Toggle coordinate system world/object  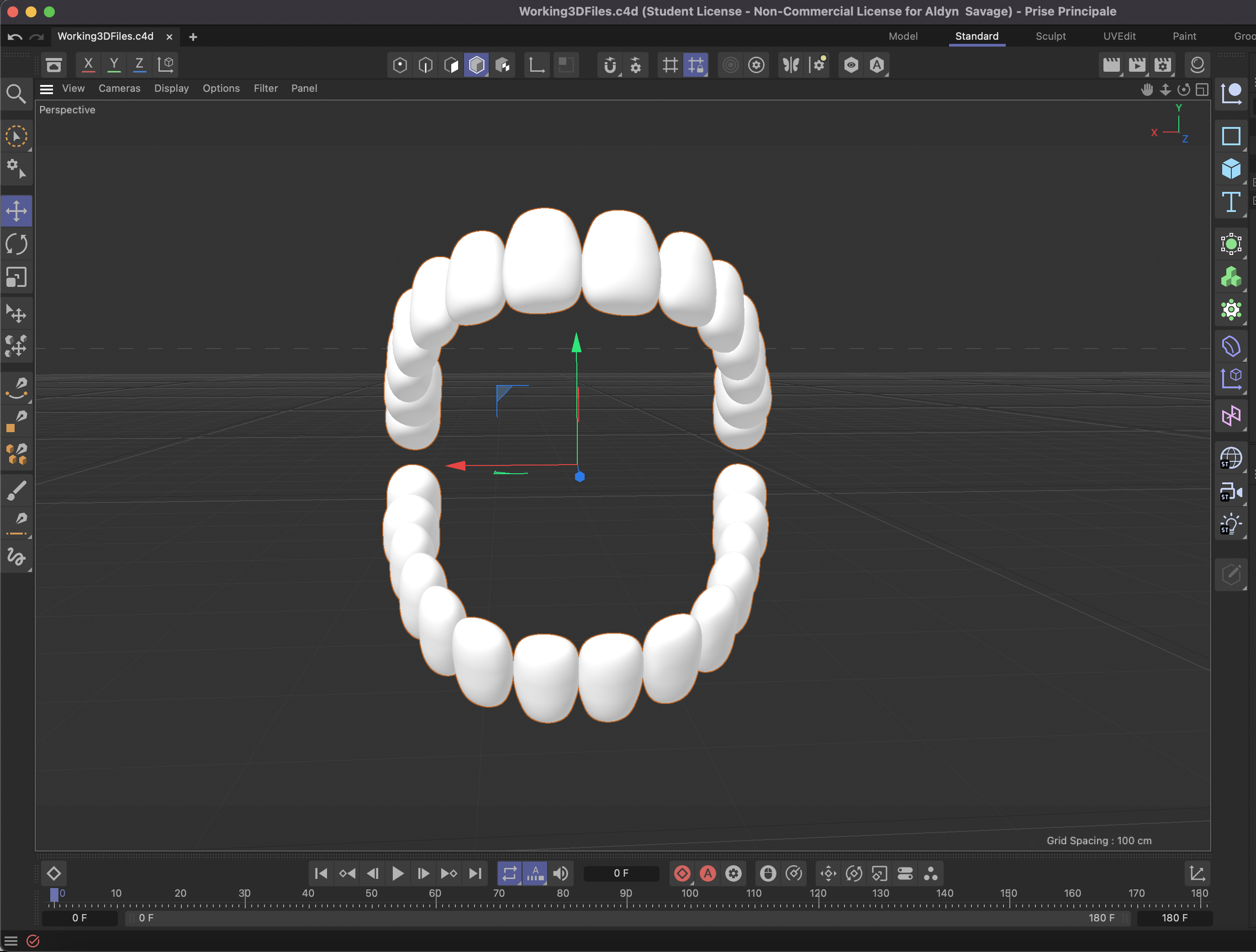click(x=165, y=65)
